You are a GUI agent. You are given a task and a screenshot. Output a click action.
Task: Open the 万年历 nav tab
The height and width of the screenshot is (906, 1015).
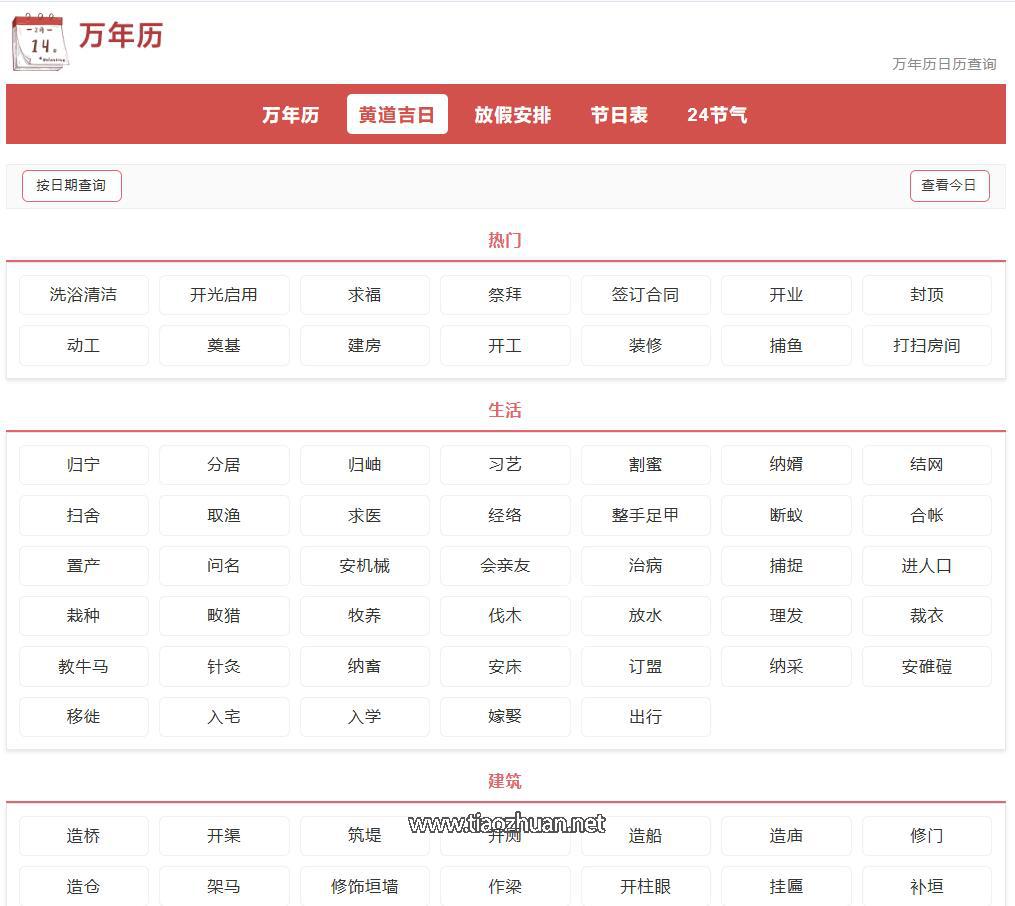(290, 115)
